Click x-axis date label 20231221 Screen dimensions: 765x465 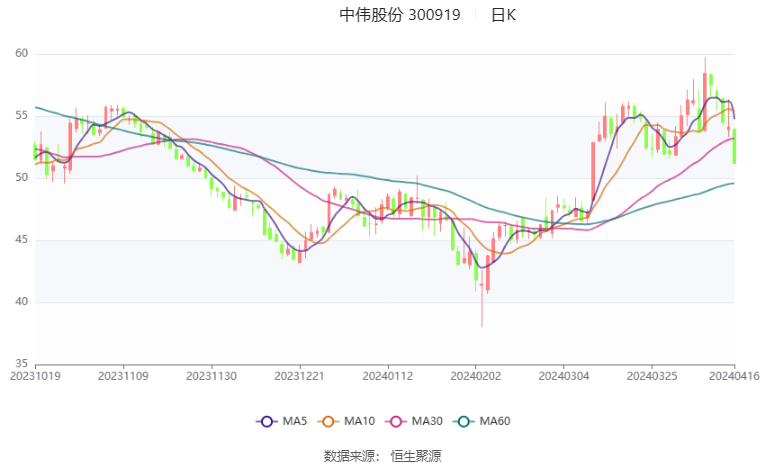(x=299, y=376)
